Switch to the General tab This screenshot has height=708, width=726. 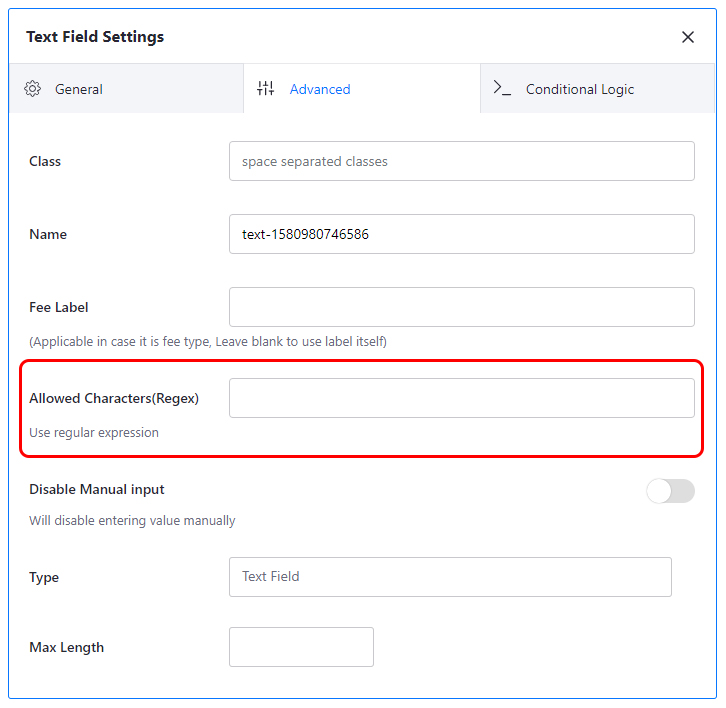[x=126, y=88]
